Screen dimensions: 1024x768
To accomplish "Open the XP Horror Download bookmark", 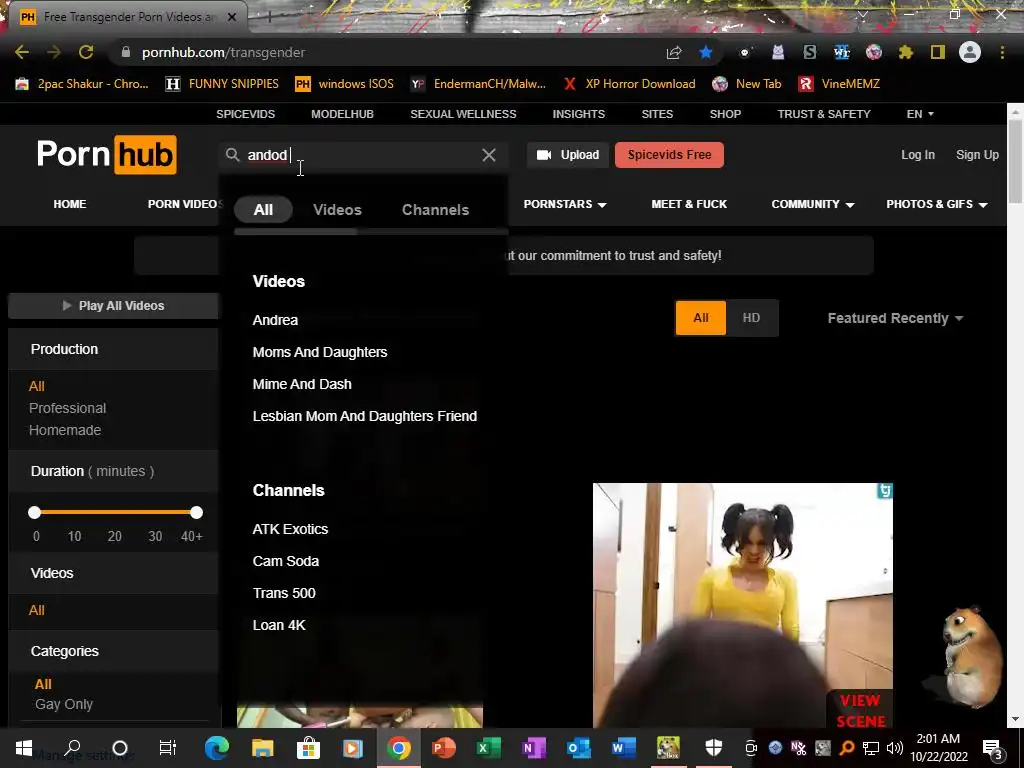I will [630, 84].
